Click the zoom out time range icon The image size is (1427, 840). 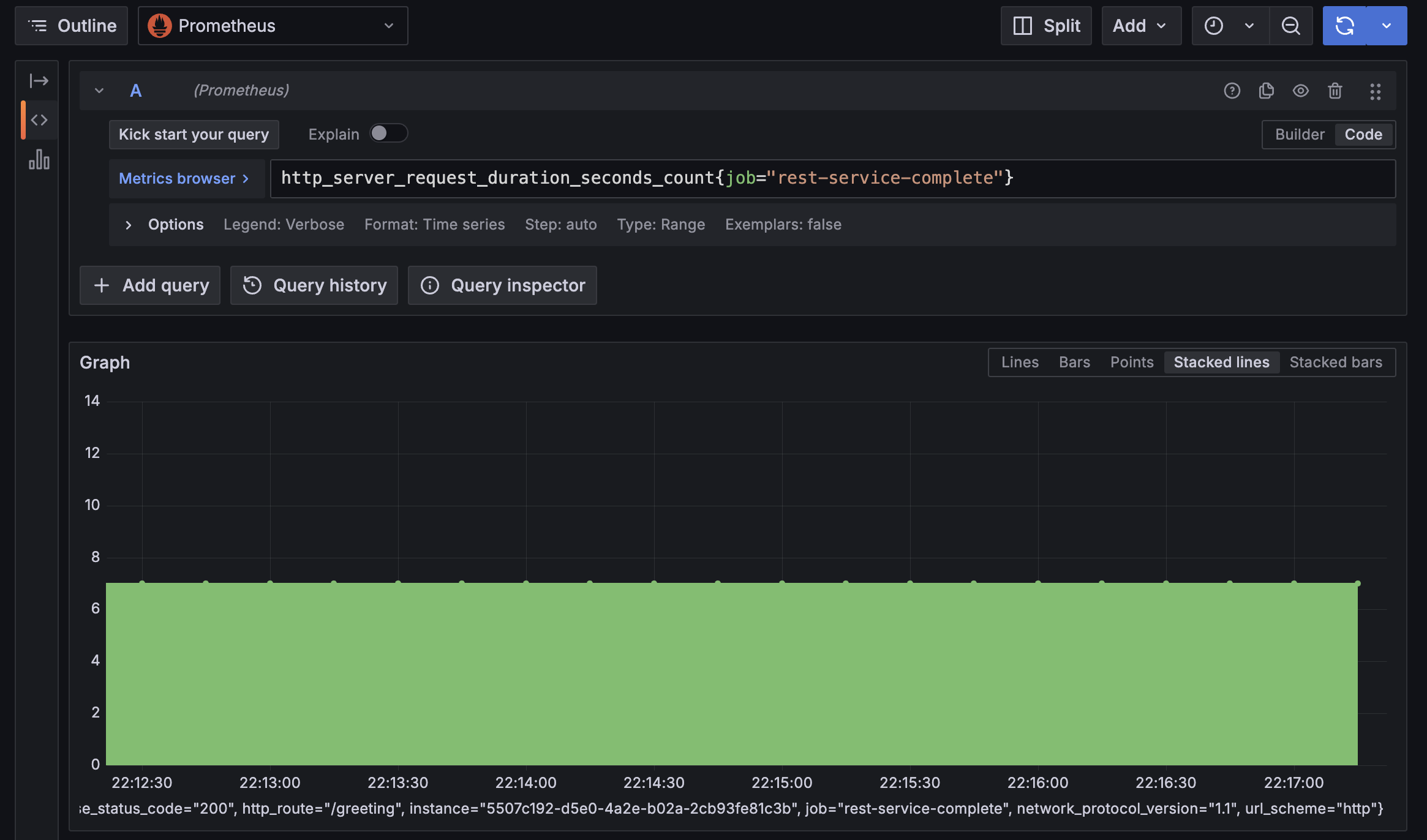pos(1291,26)
